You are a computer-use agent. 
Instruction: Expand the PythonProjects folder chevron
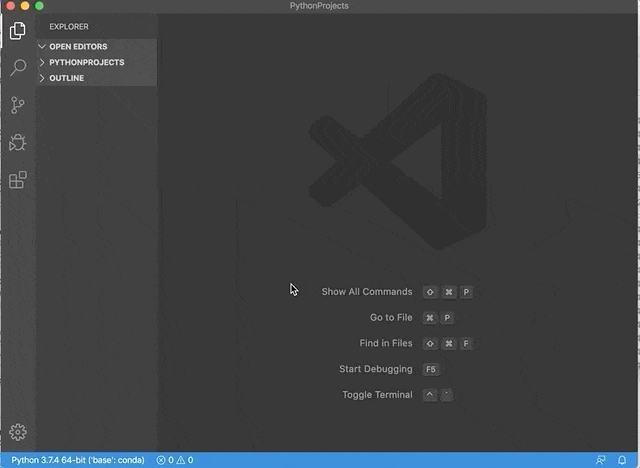(x=42, y=62)
